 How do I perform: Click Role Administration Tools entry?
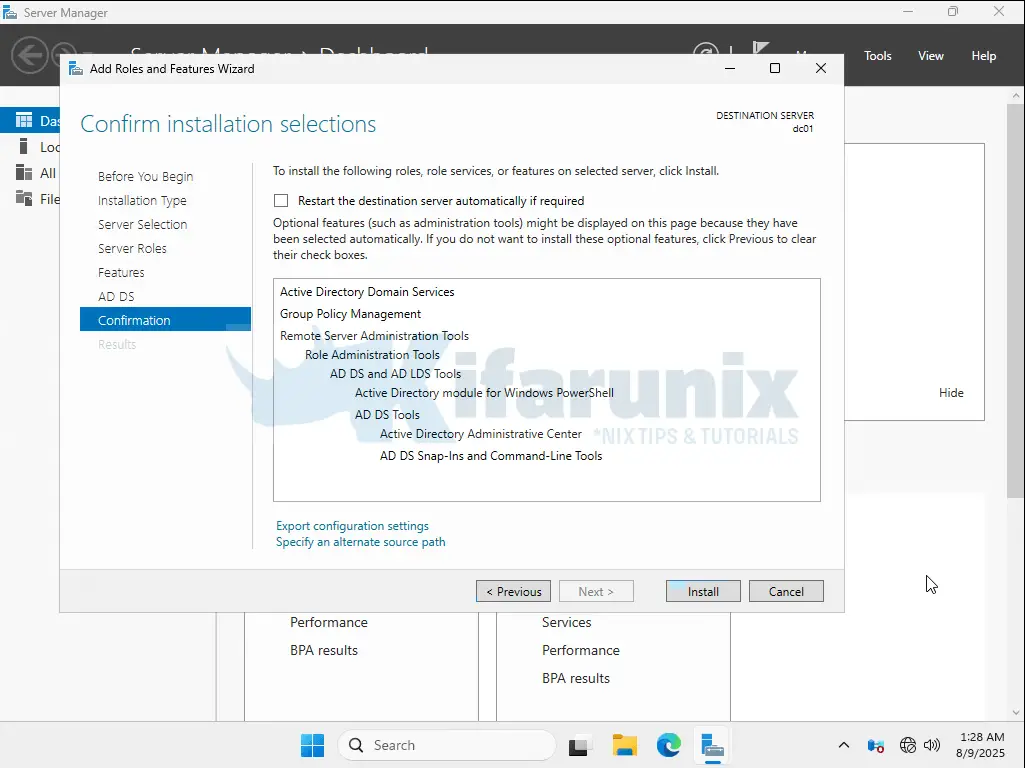(372, 355)
